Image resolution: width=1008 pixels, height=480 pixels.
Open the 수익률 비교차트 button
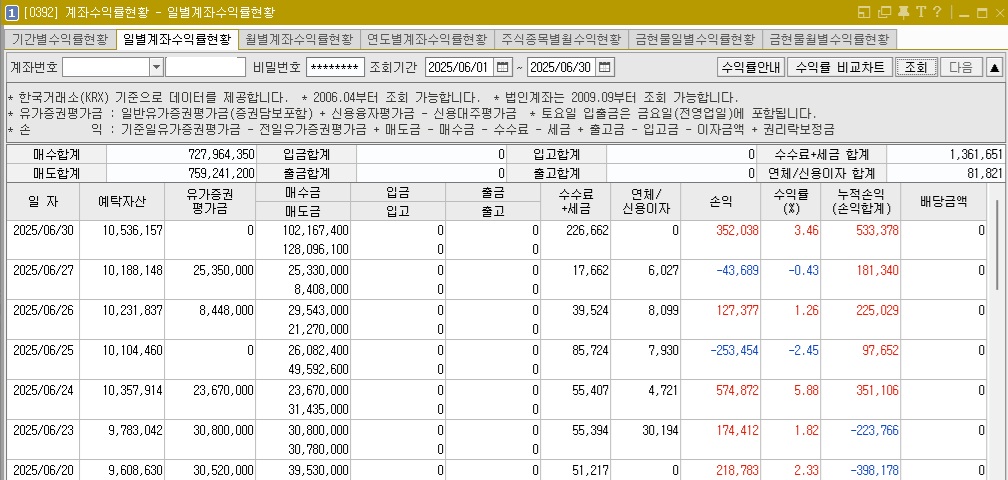tap(840, 67)
